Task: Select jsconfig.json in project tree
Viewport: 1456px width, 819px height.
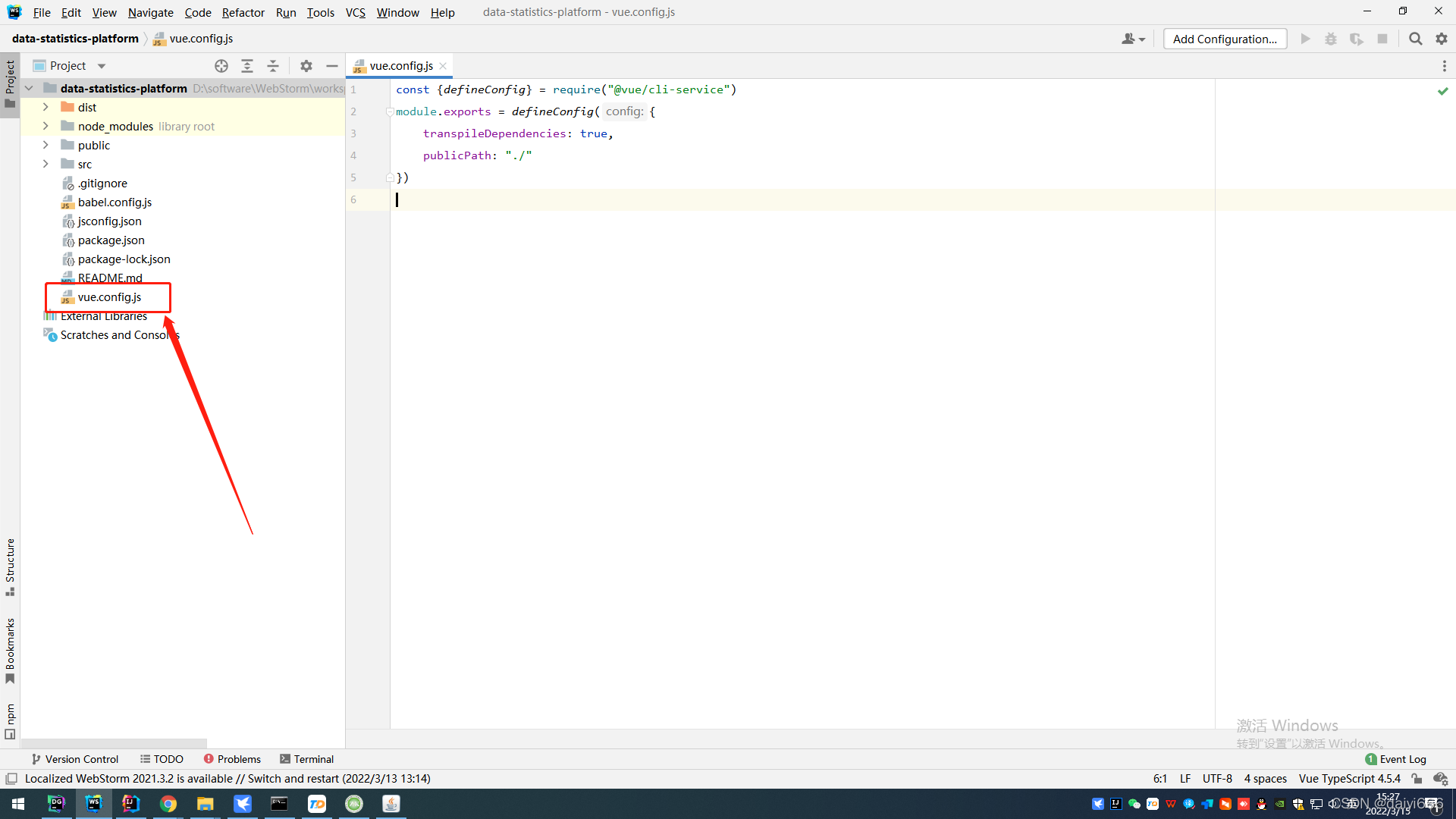Action: click(x=109, y=221)
